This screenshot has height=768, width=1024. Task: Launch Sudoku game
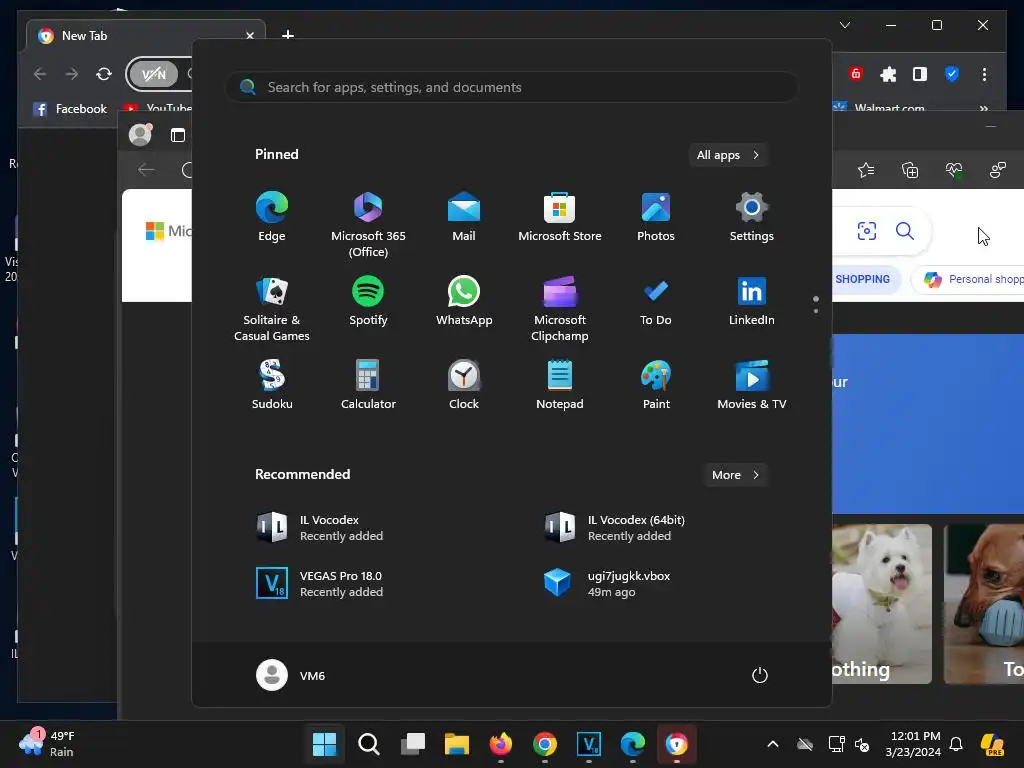(272, 385)
